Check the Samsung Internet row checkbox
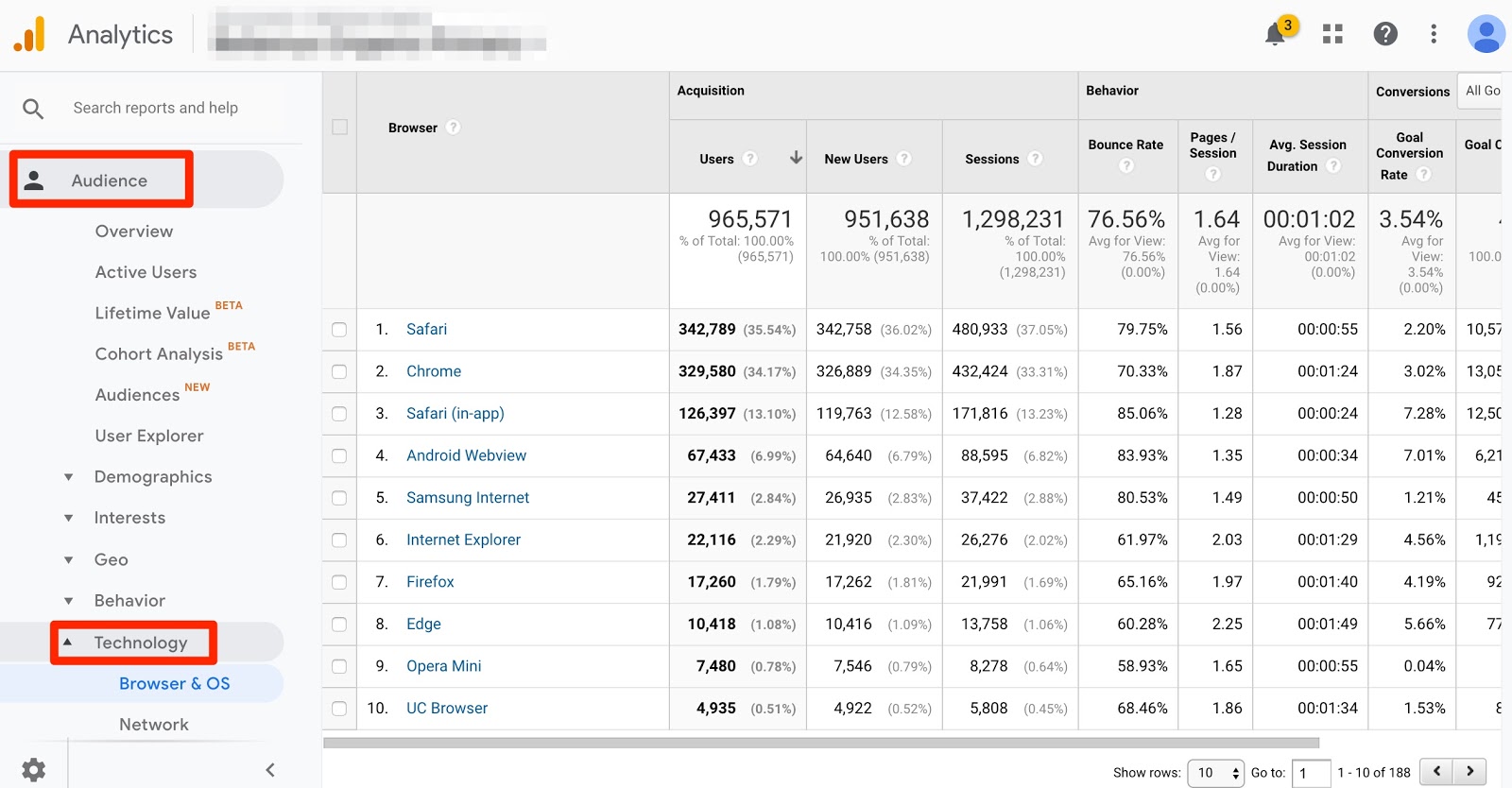 pyautogui.click(x=339, y=498)
